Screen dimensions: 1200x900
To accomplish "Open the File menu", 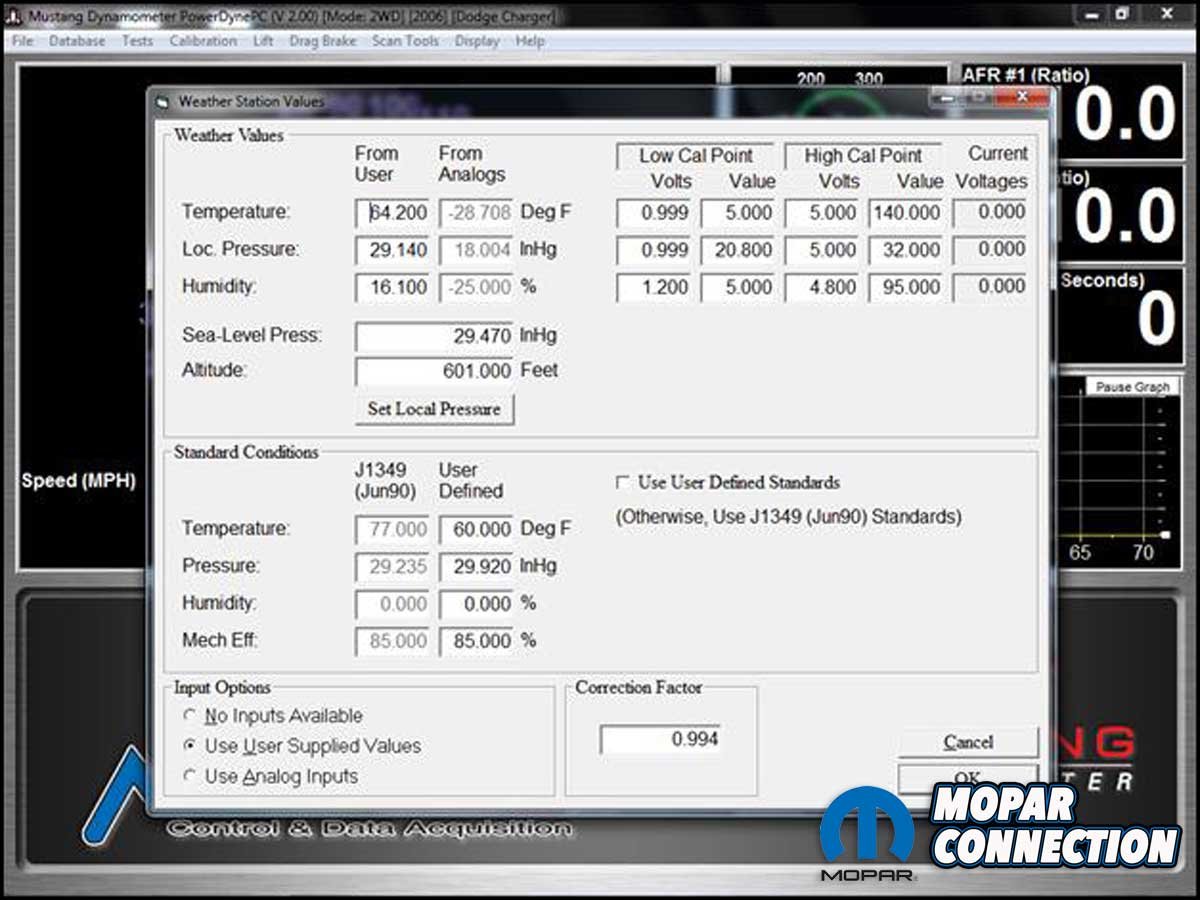I will pos(22,41).
